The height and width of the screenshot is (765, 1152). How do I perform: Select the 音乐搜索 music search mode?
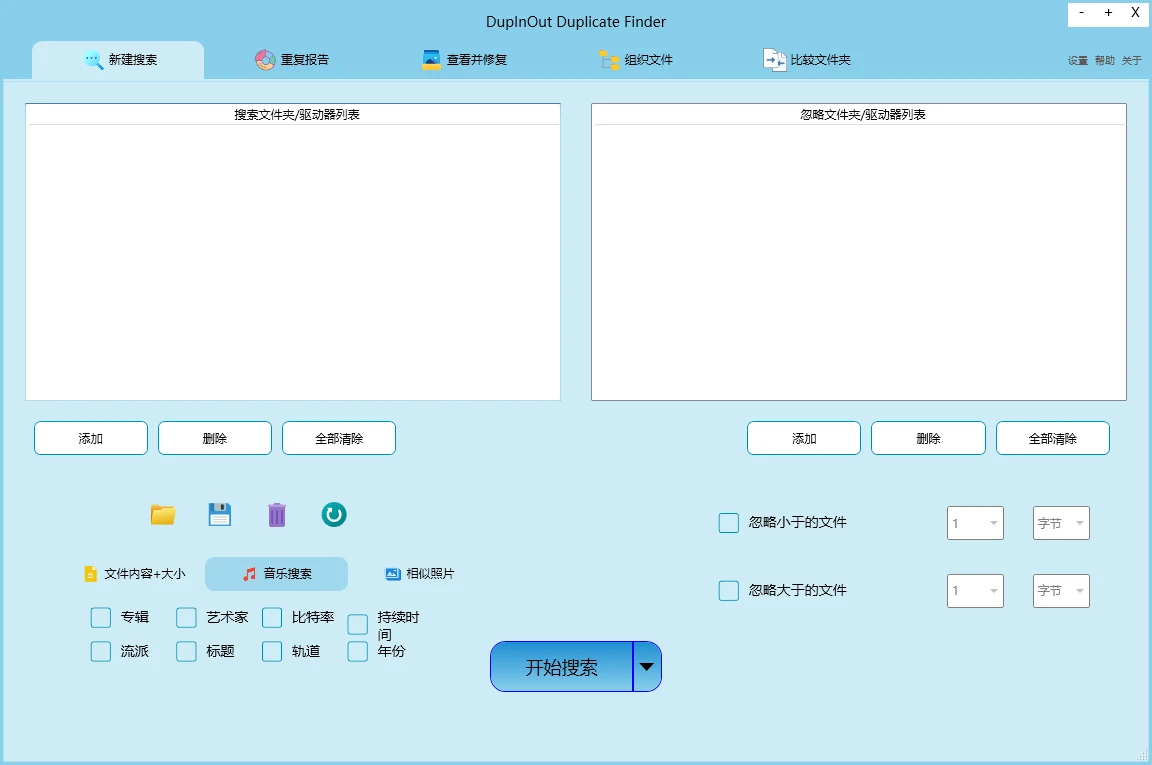pos(276,573)
